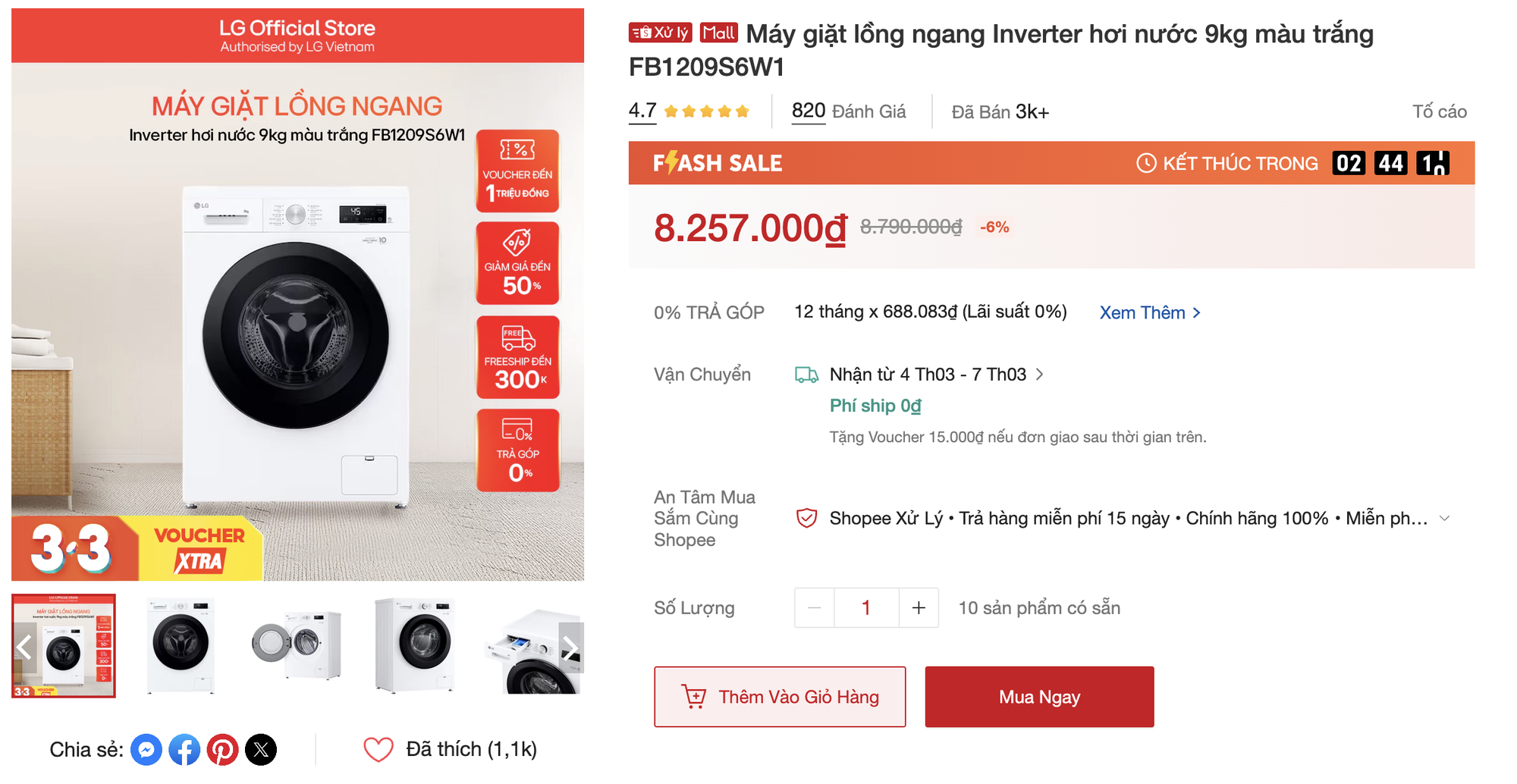Viewport: 1517px width, 784px height.
Task: Click the Shopee guarantee shield icon
Action: 806,518
